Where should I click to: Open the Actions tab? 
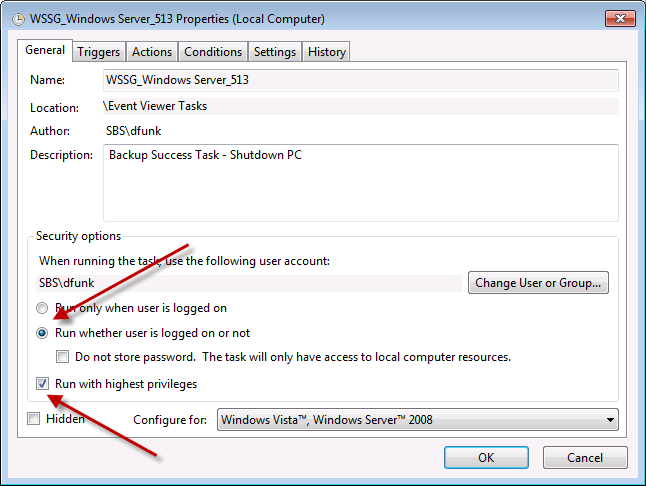pyautogui.click(x=152, y=52)
